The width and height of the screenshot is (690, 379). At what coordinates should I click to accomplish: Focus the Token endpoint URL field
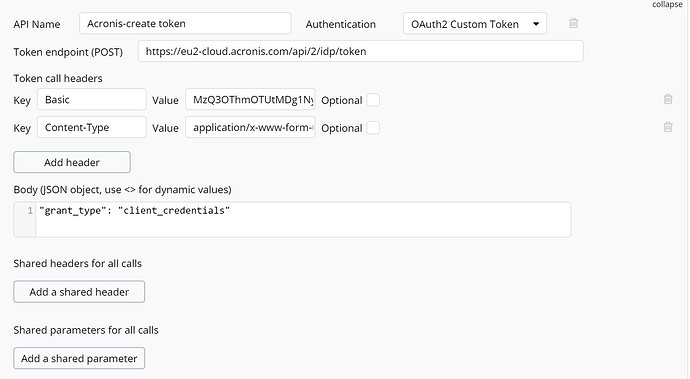click(360, 52)
